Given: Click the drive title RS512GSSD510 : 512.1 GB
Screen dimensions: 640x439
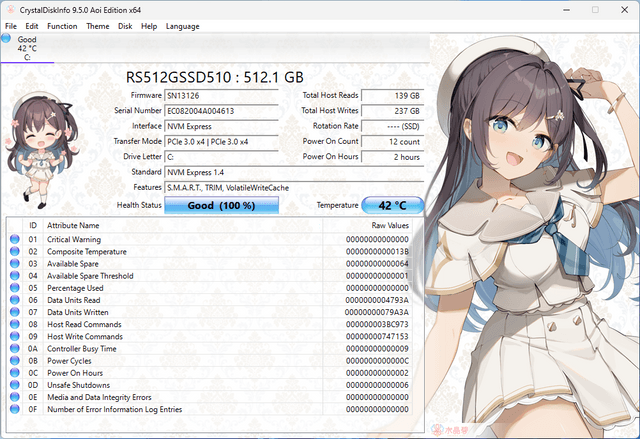Looking at the screenshot, I should (215, 77).
